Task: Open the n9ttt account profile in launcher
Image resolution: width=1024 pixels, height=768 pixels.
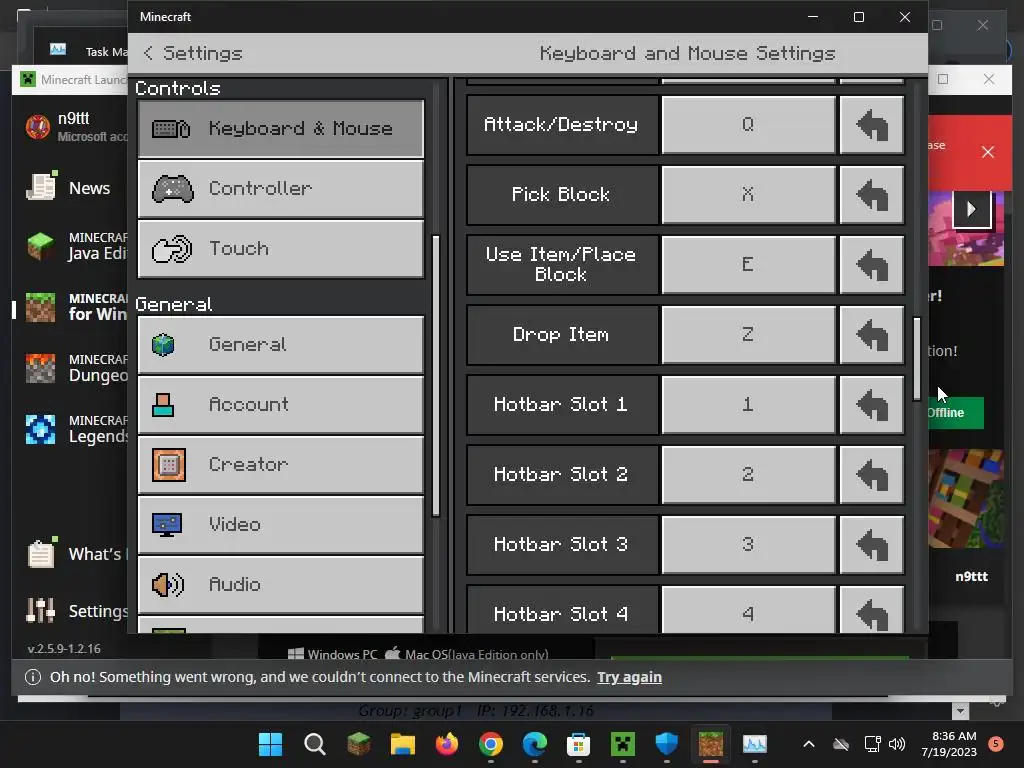Action: (71, 127)
